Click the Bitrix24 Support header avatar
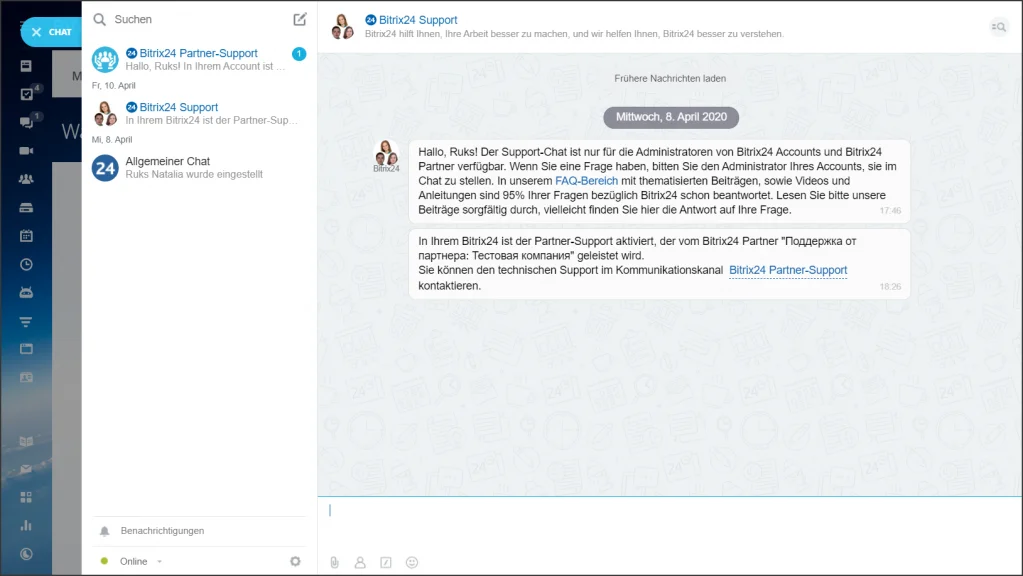Viewport: 1023px width, 576px height. pos(343,27)
